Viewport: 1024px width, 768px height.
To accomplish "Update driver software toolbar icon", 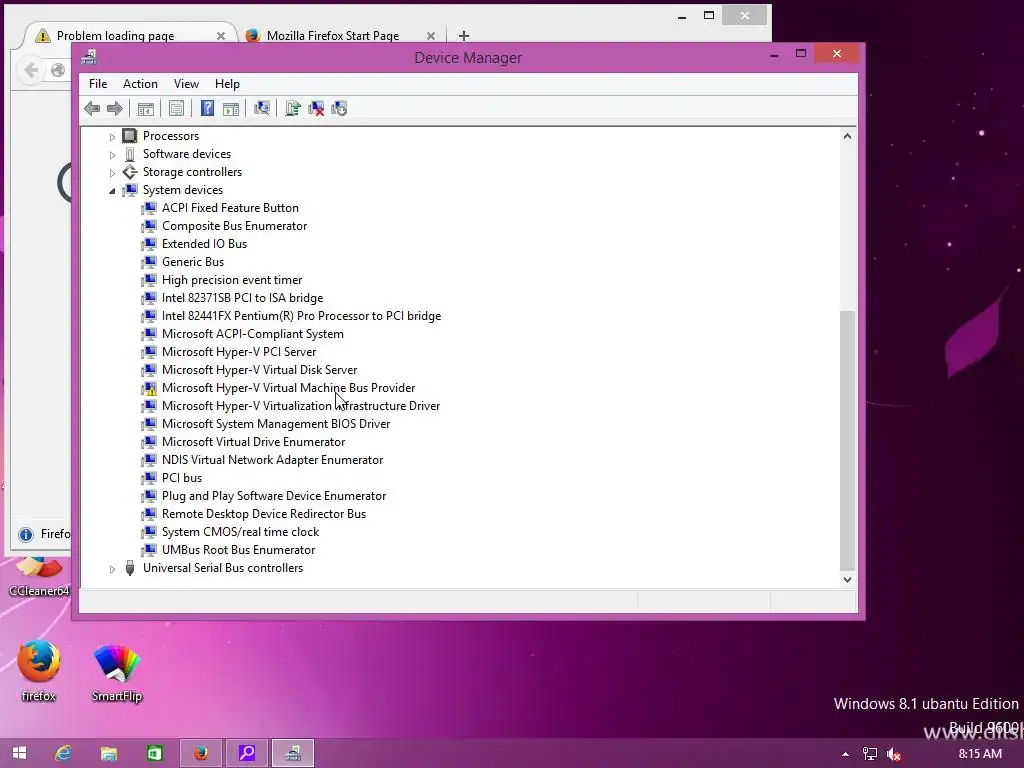I will tap(293, 108).
